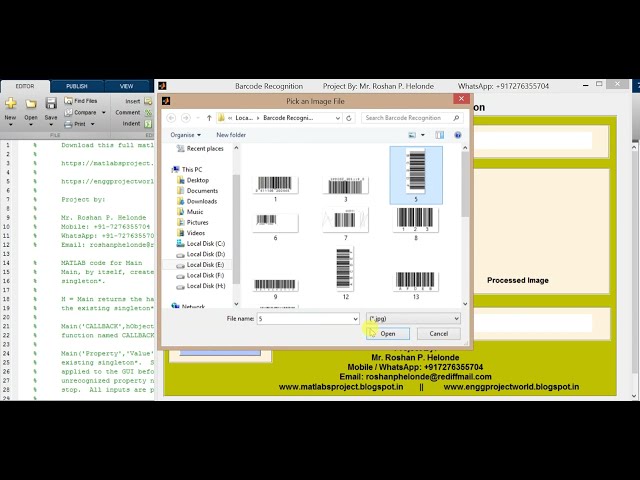Screen dimensions: 640x480
Task: Click the Up one level arrow
Action: tap(209, 118)
